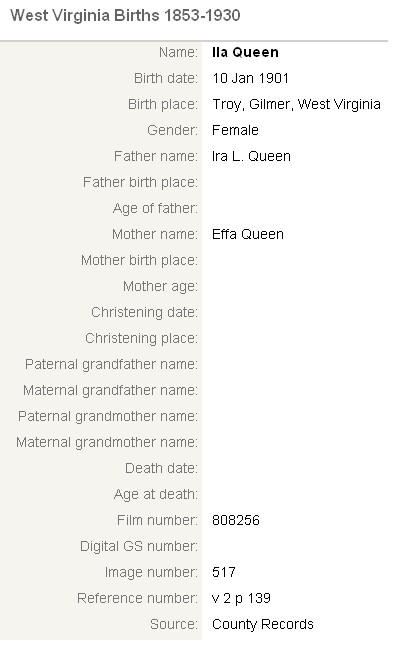Screen dimensions: 398x649
Task: Click the West Virginia Births 1853-1930 title
Action: tap(125, 16)
